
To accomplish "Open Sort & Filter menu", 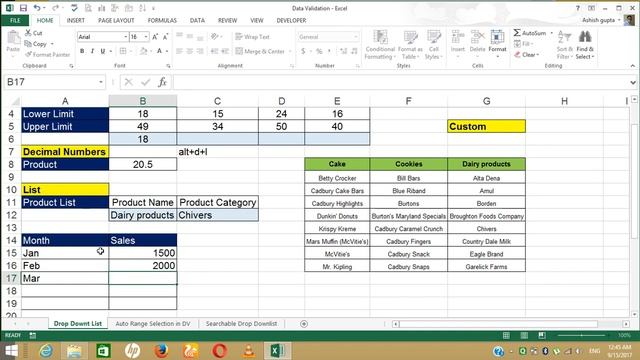I will [x=565, y=45].
